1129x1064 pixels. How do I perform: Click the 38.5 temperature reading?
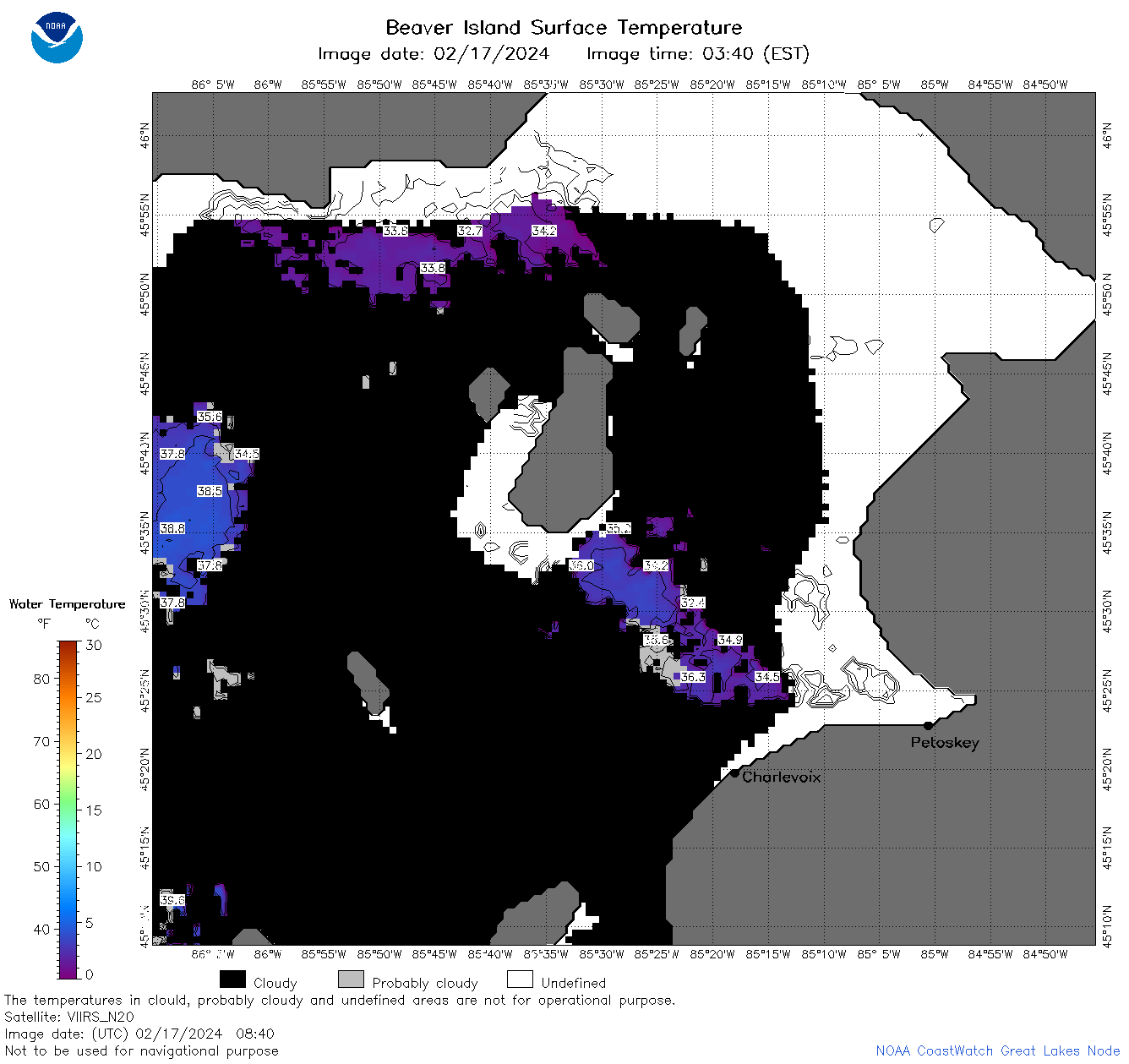pyautogui.click(x=210, y=491)
